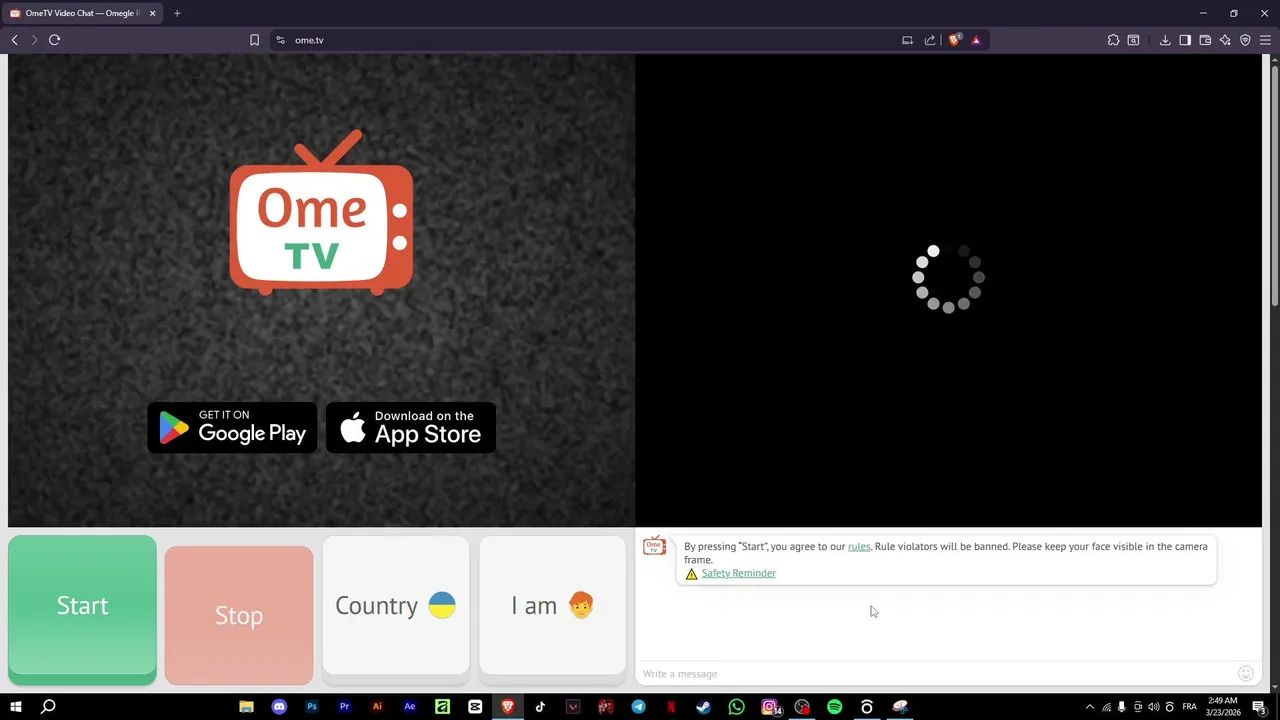Select the OmeTV Video Chat tab
Screen dimensions: 1280x720
82,13
